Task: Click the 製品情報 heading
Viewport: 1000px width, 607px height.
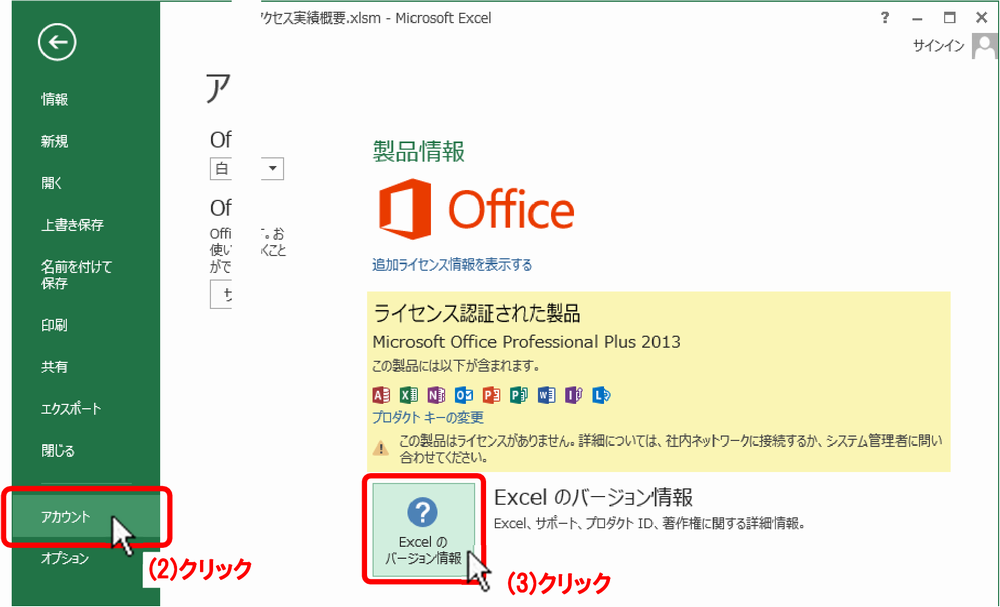Action: tap(419, 152)
